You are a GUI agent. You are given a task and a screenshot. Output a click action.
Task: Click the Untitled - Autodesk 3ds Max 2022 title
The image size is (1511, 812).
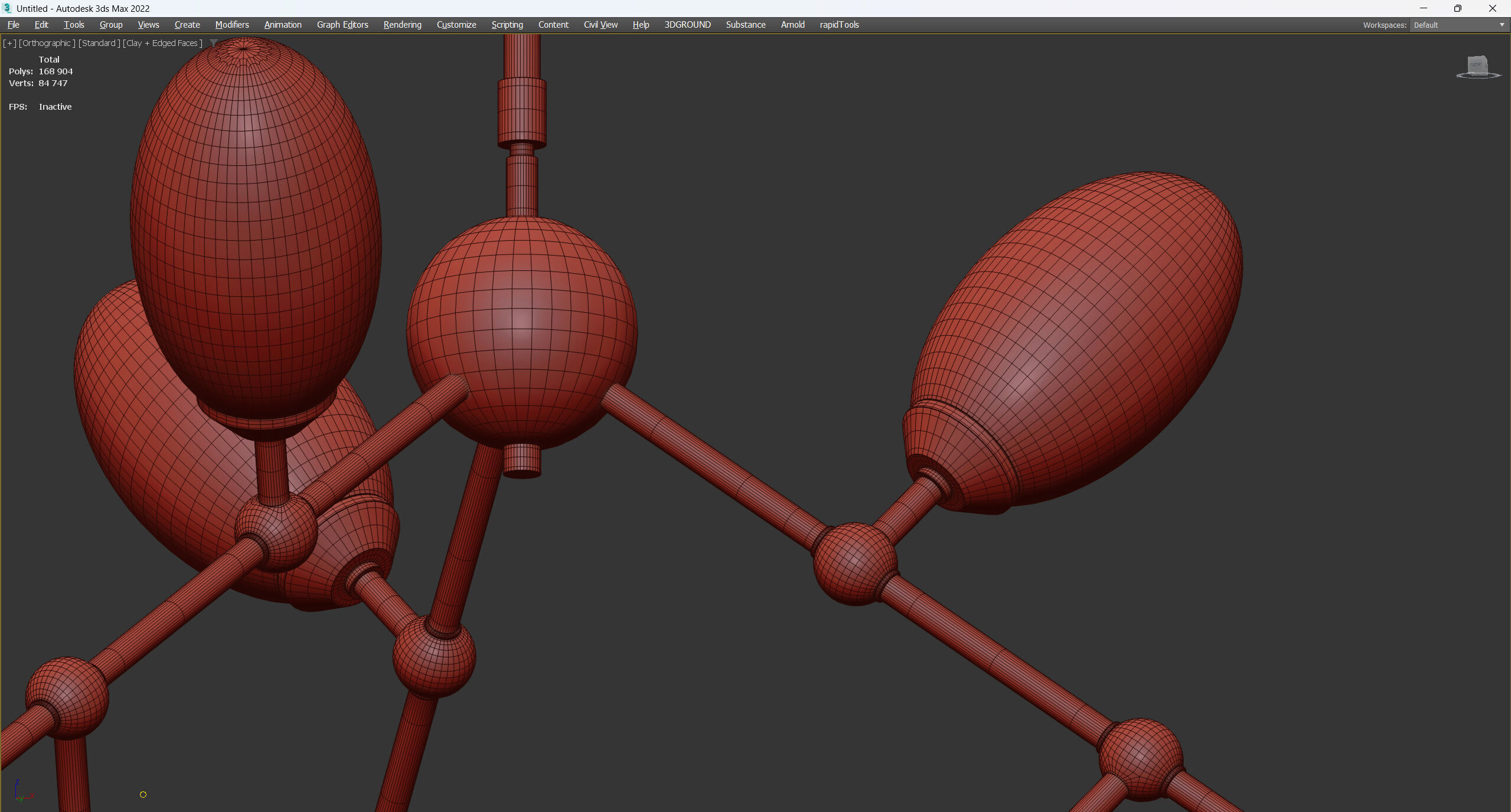83,8
